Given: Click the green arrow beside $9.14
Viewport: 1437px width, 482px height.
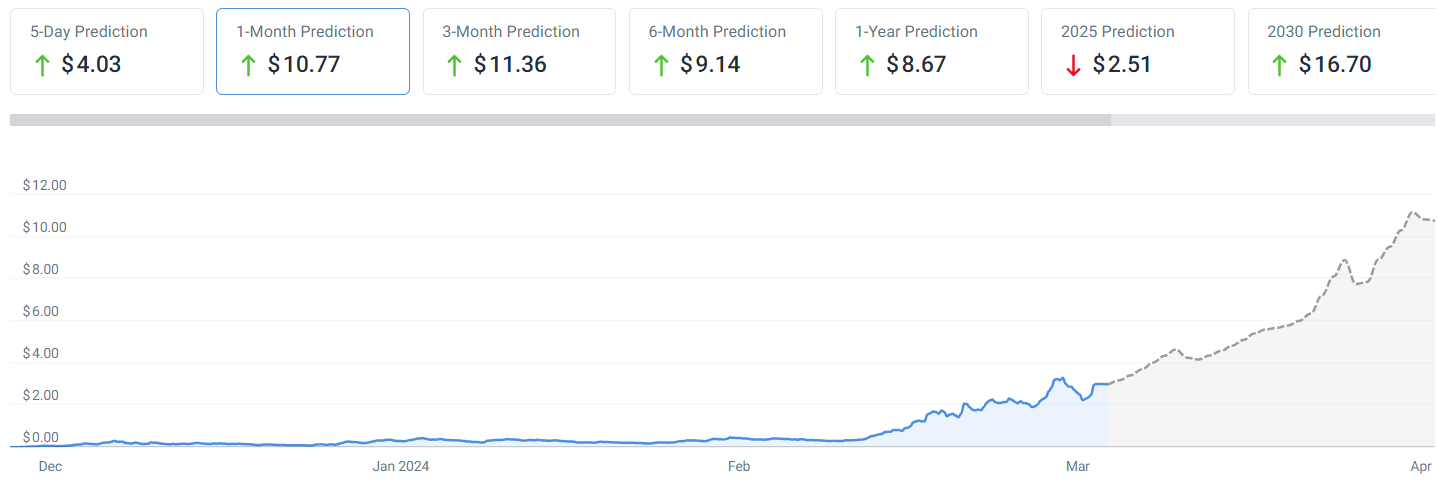Looking at the screenshot, I should click(660, 65).
